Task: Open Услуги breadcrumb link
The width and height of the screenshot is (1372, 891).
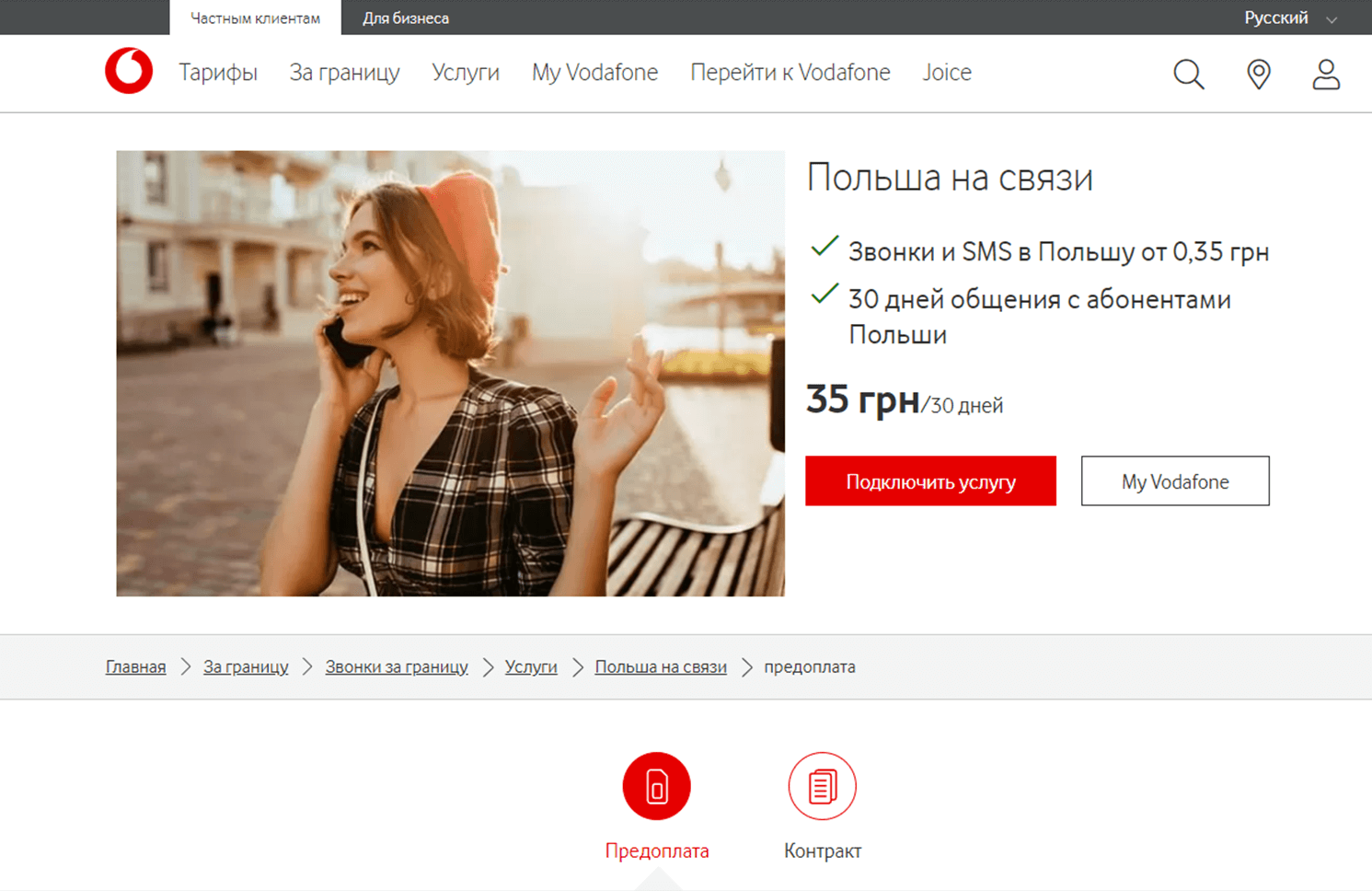Action: 531,666
